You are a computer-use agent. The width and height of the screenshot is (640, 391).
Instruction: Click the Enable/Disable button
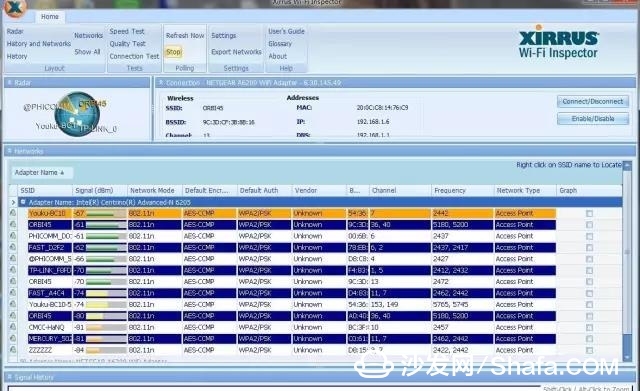coord(593,119)
